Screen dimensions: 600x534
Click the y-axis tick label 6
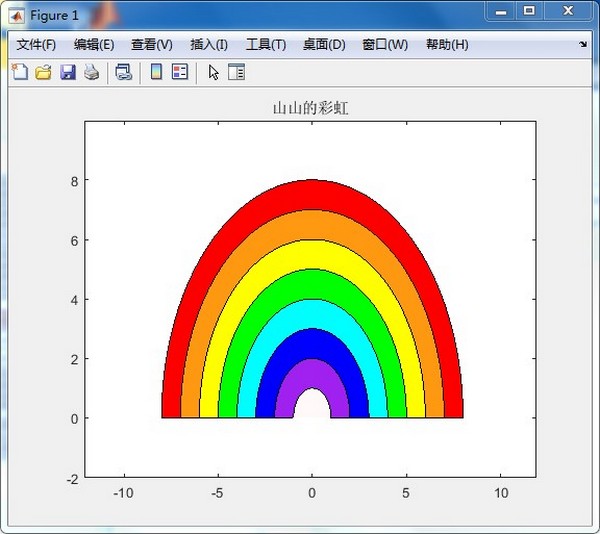(74, 241)
